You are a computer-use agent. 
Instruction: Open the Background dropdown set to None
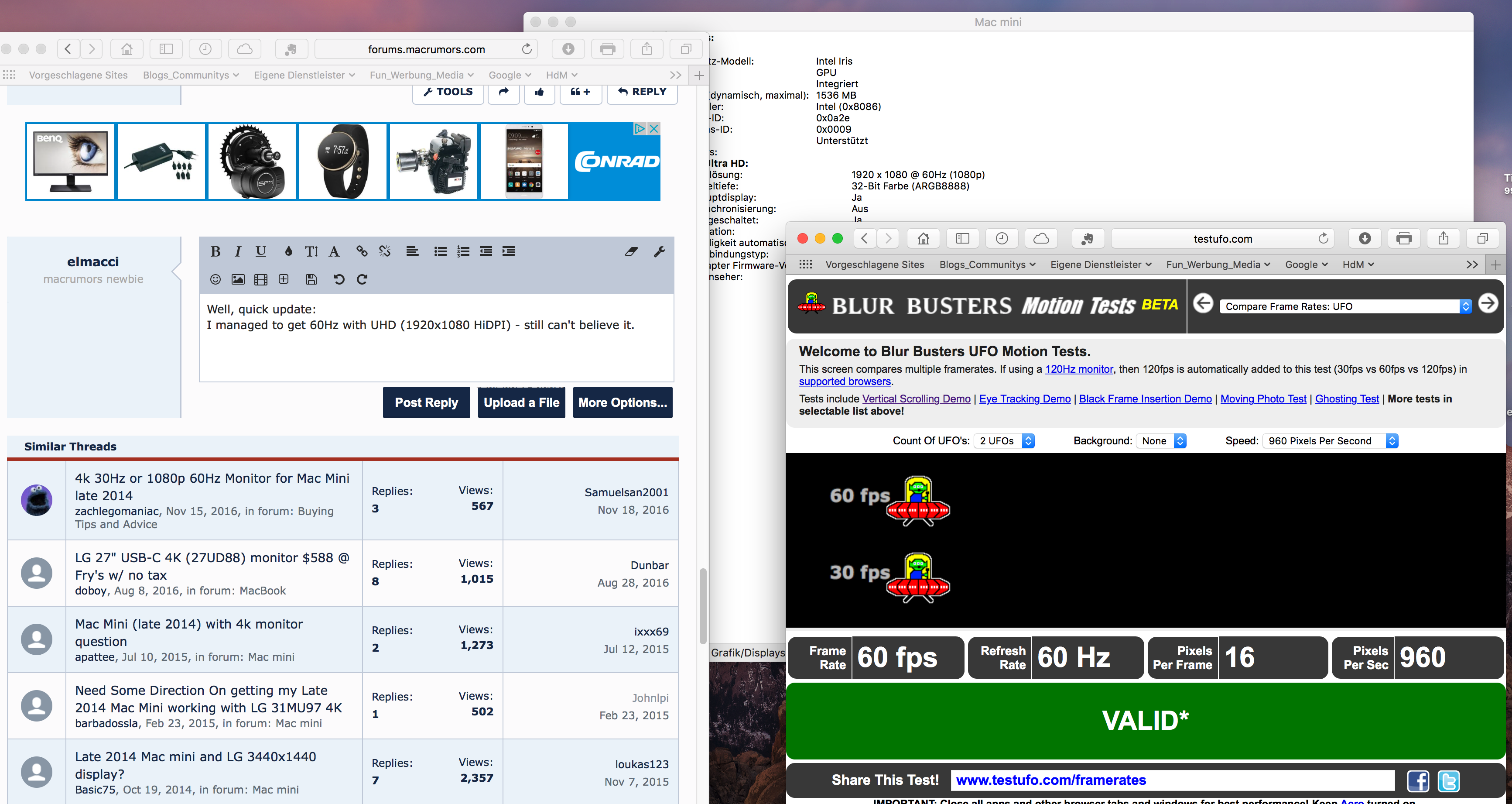1161,441
